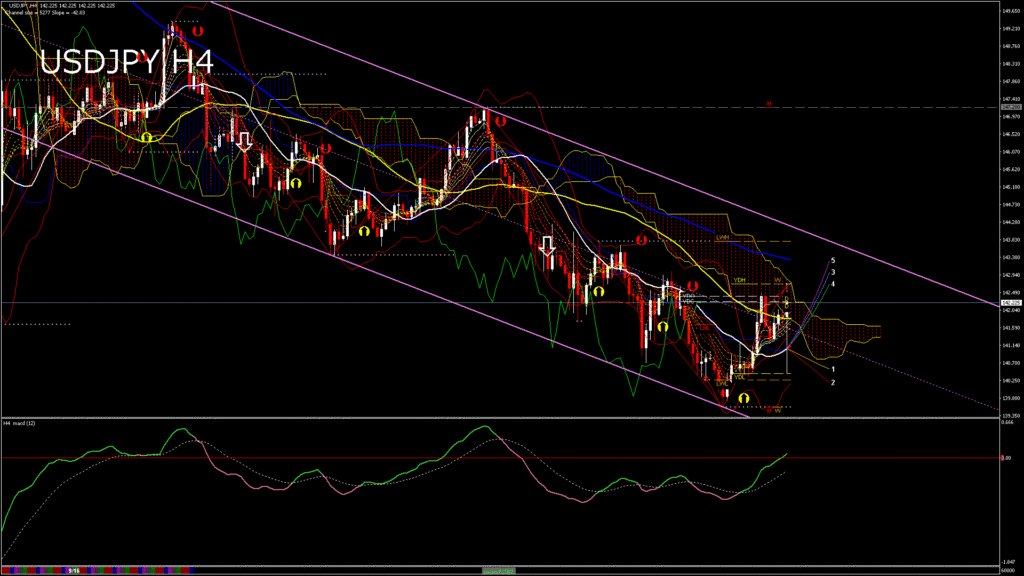Click the 149.650 top price axis label
Viewport: 1024px width, 576px height.
1009,11
